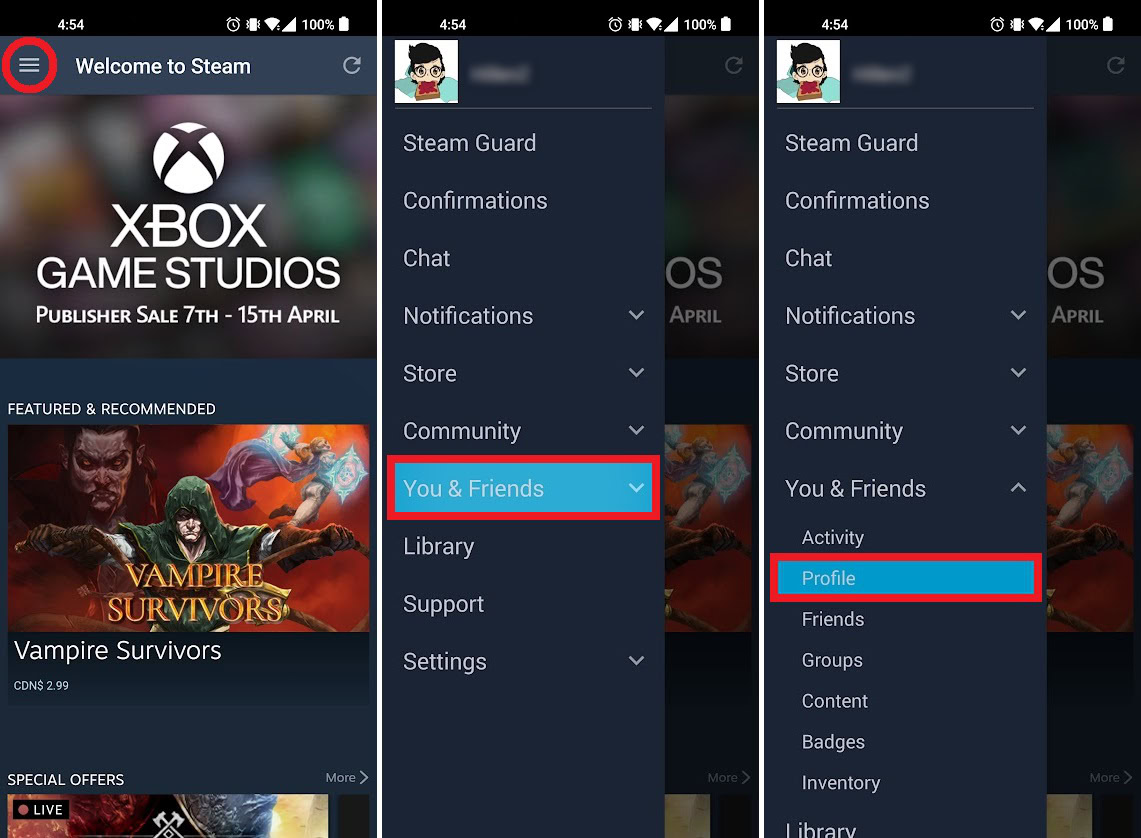Tap dimmed refresh icon in right screen
1141x838 pixels.
[x=1116, y=65]
